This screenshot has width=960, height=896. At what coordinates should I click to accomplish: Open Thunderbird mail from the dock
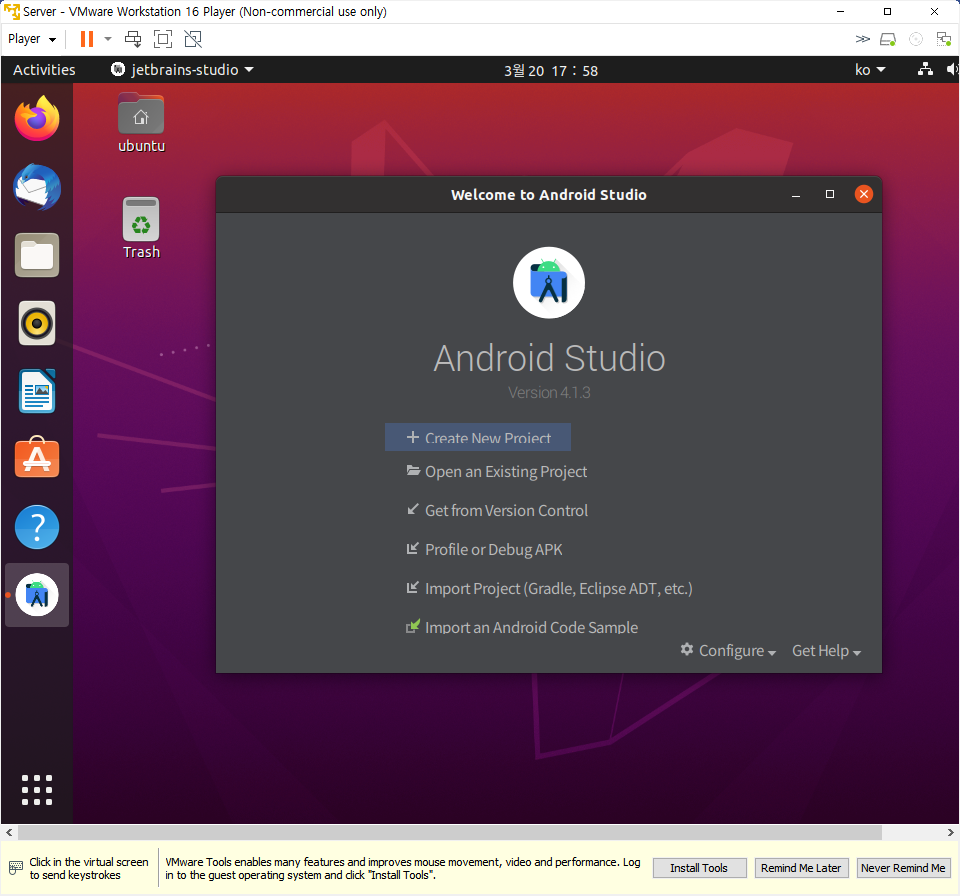point(37,187)
